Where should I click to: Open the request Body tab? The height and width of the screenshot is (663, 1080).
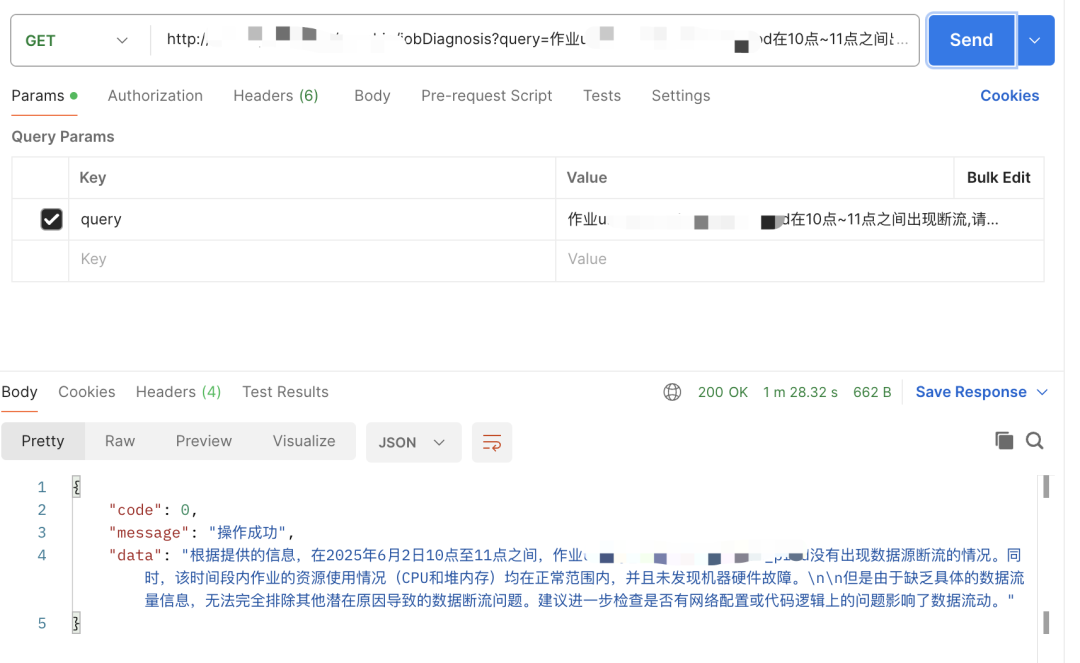(372, 96)
